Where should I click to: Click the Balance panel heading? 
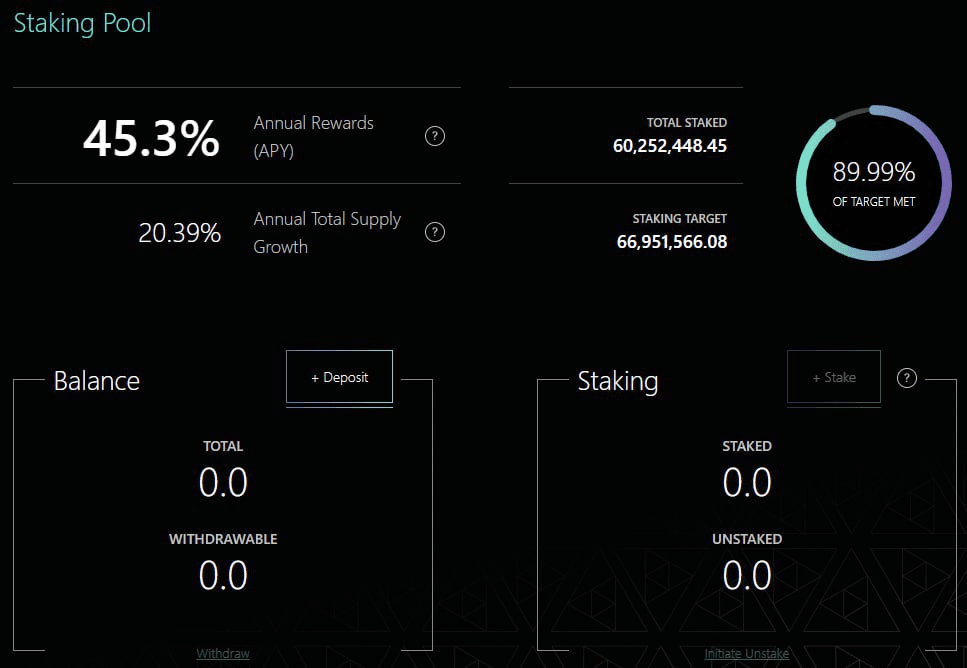coord(97,381)
